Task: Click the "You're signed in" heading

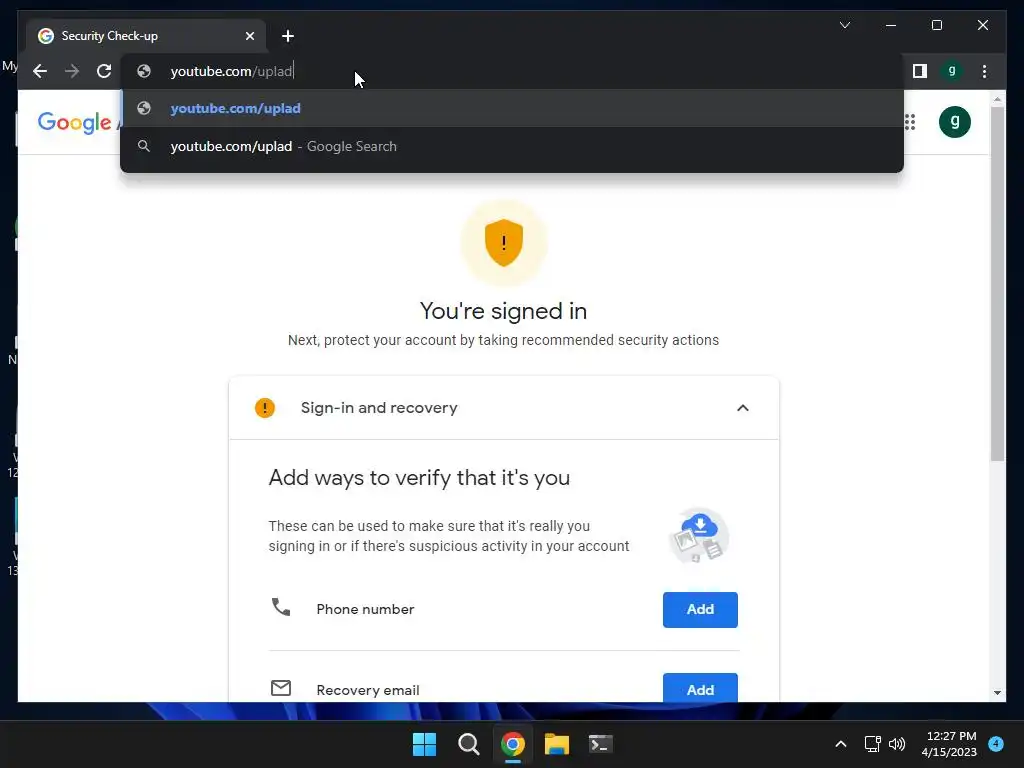Action: click(503, 311)
